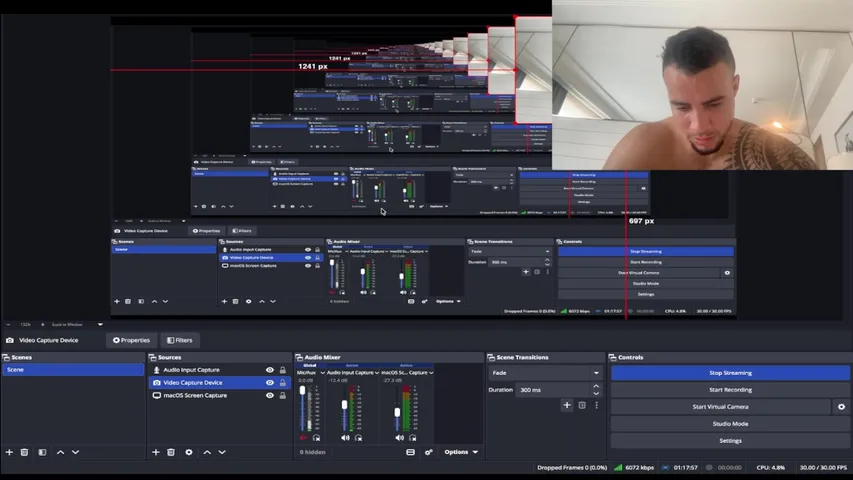The image size is (853, 480).
Task: Add a new scene with the plus icon
Action: coord(9,452)
